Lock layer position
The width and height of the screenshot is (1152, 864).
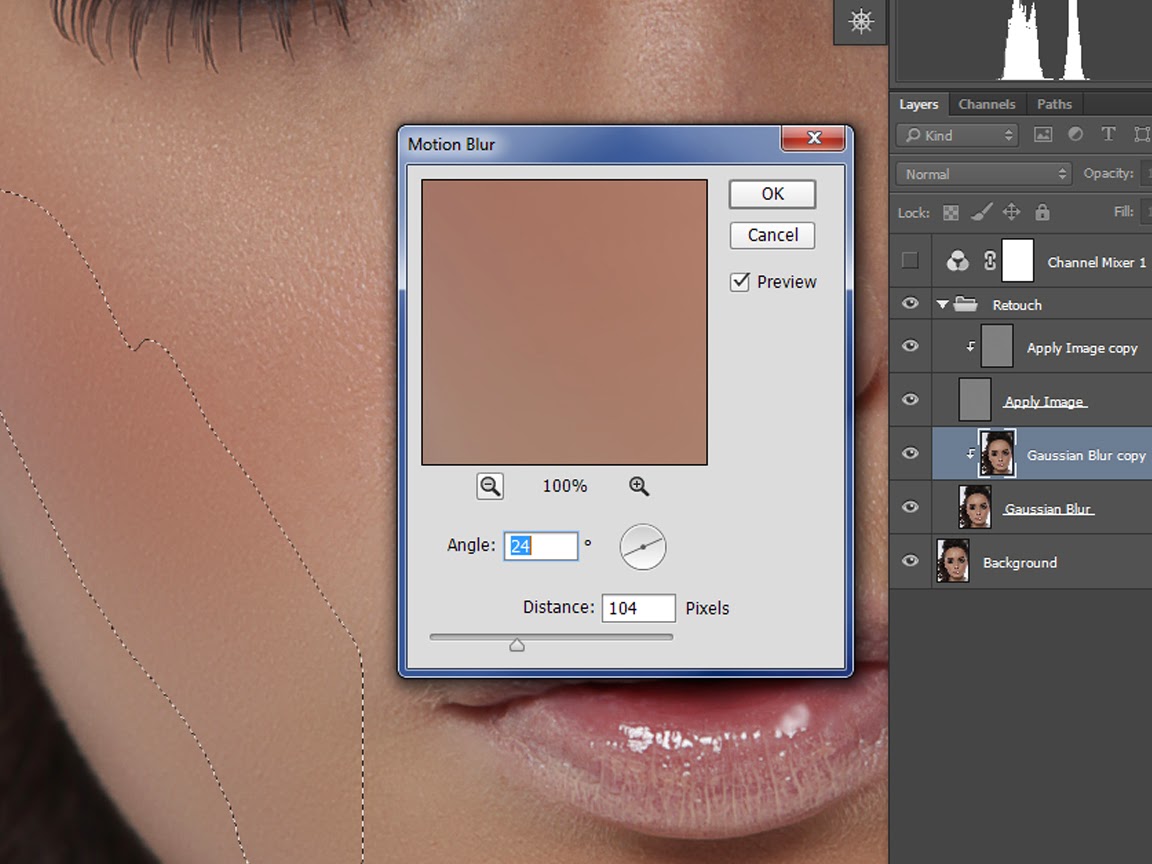[1012, 212]
